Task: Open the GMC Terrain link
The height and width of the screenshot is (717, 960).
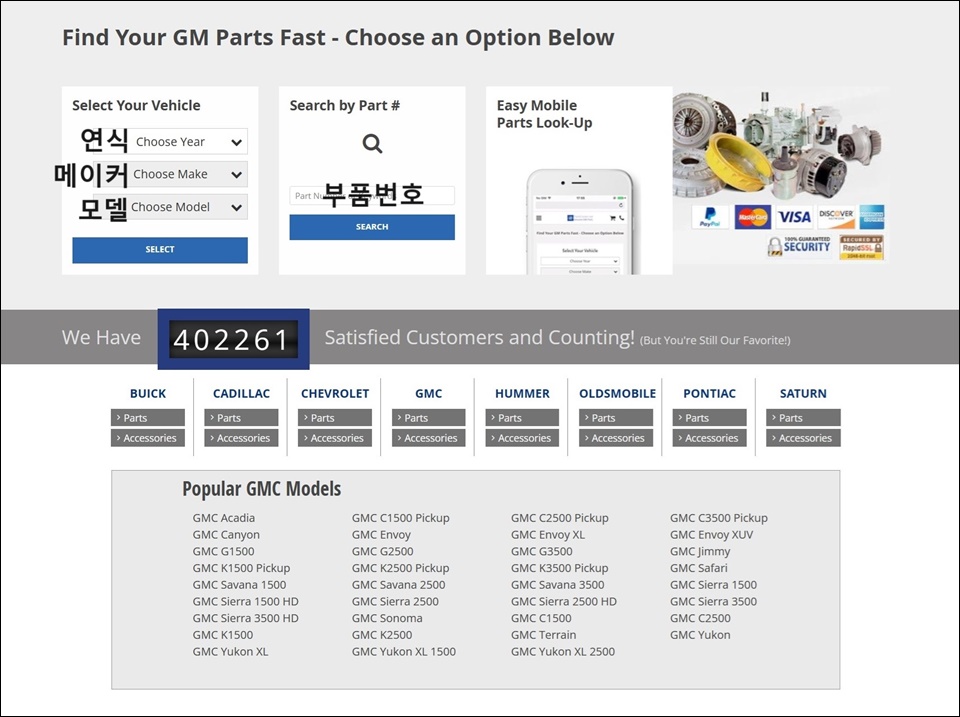Action: tap(544, 635)
